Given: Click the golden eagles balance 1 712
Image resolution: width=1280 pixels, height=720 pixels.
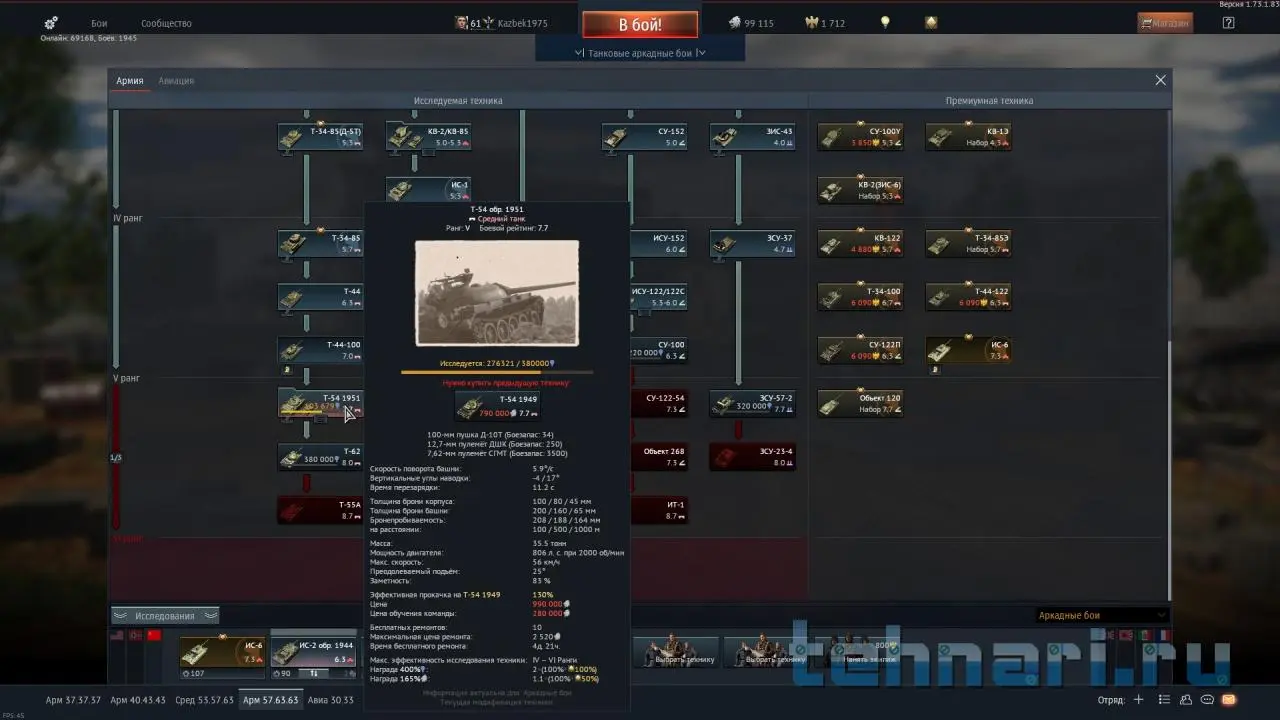Looking at the screenshot, I should [825, 23].
